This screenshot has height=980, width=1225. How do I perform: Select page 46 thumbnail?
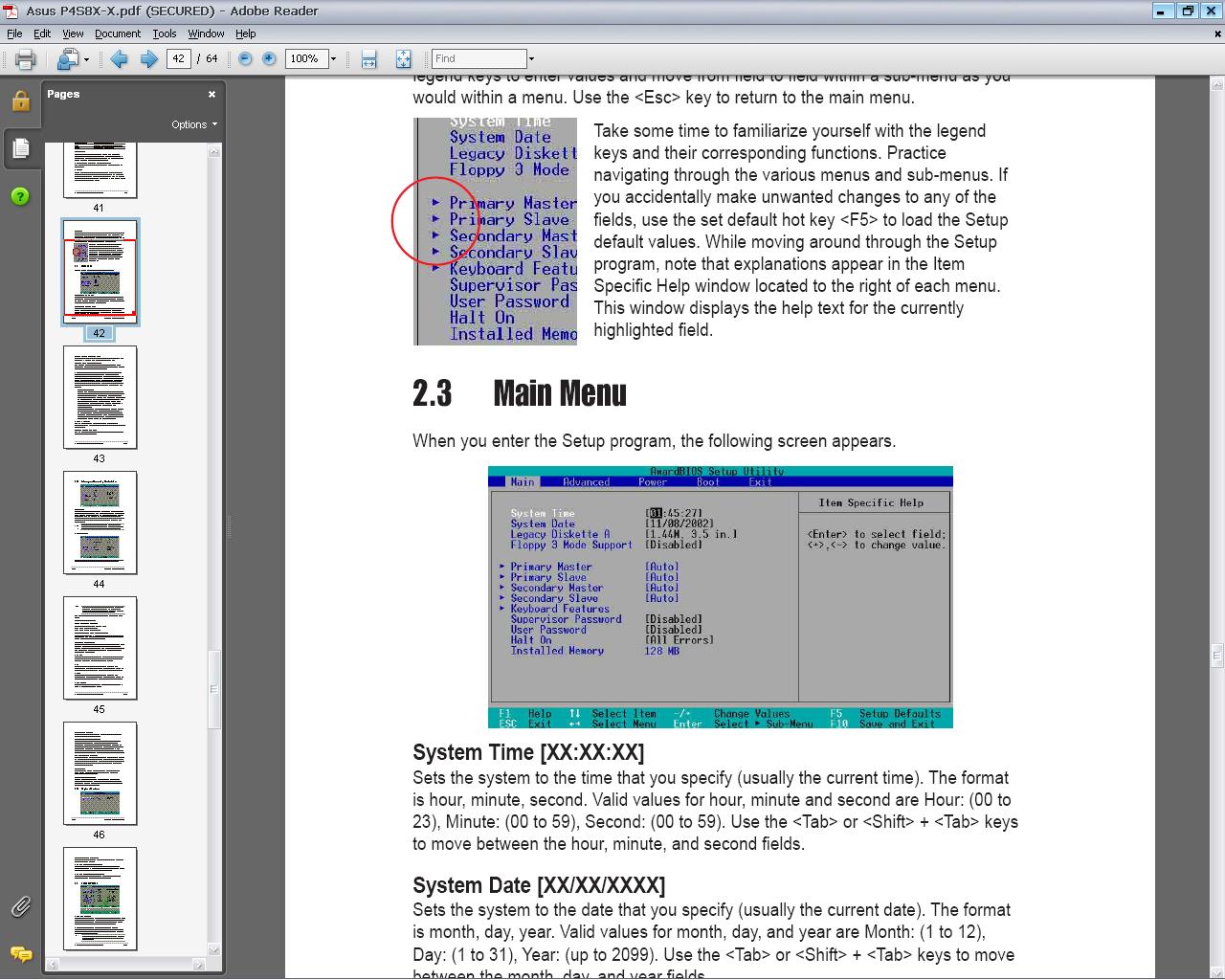click(x=100, y=773)
